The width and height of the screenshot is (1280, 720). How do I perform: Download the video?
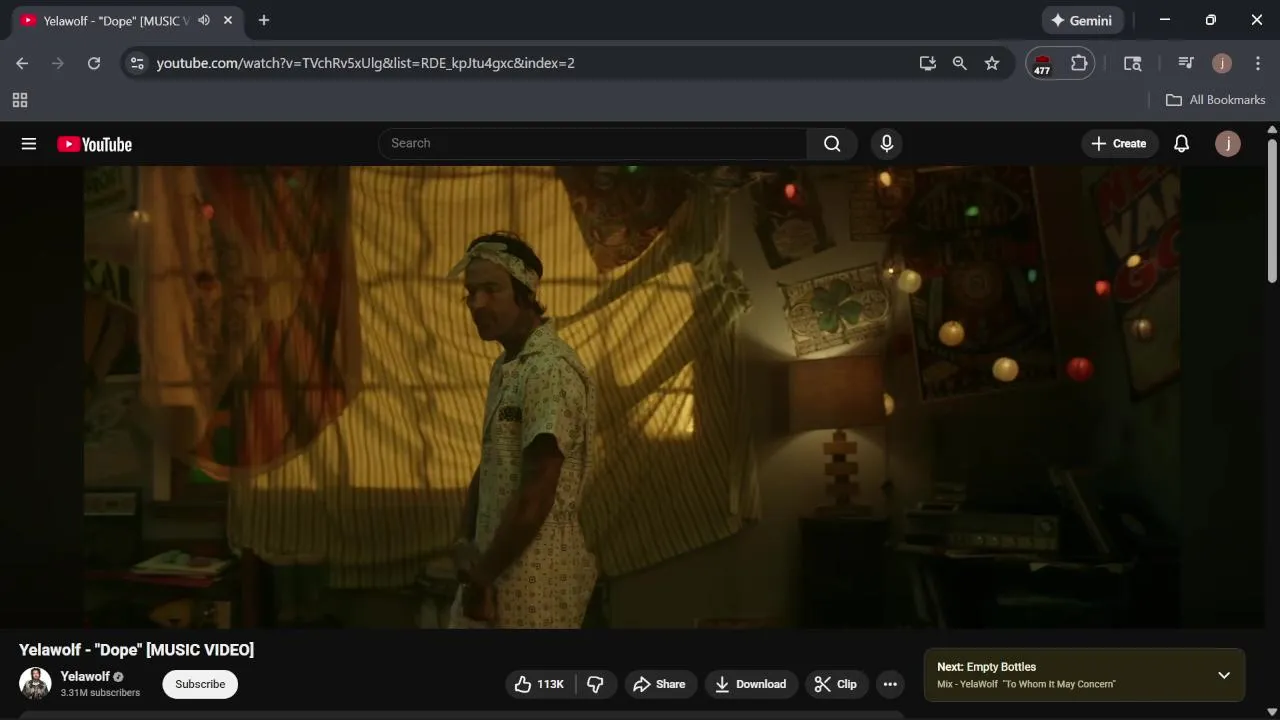[x=751, y=684]
